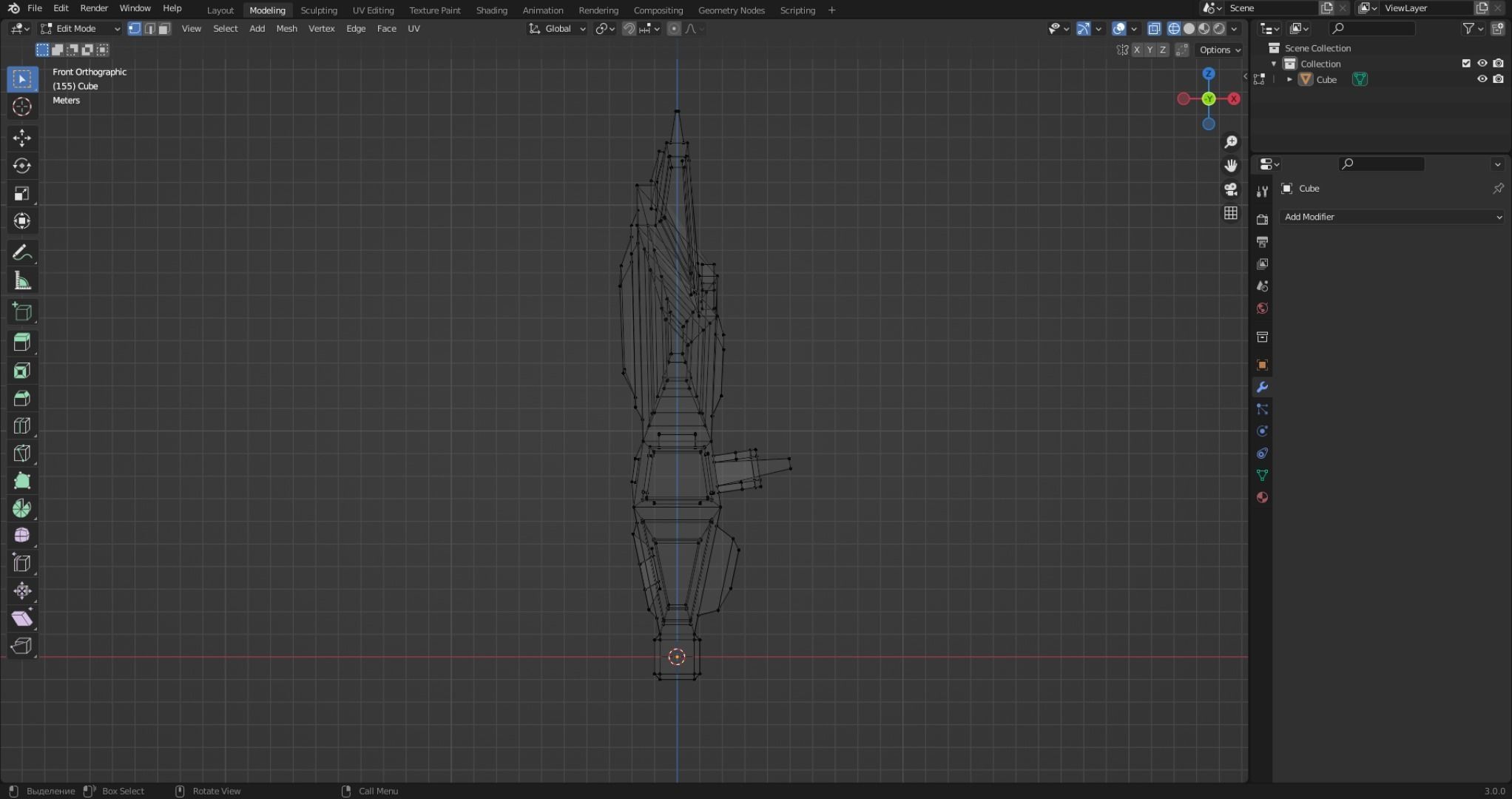Image resolution: width=1512 pixels, height=799 pixels.
Task: Activate the Knife tool
Action: tap(21, 454)
